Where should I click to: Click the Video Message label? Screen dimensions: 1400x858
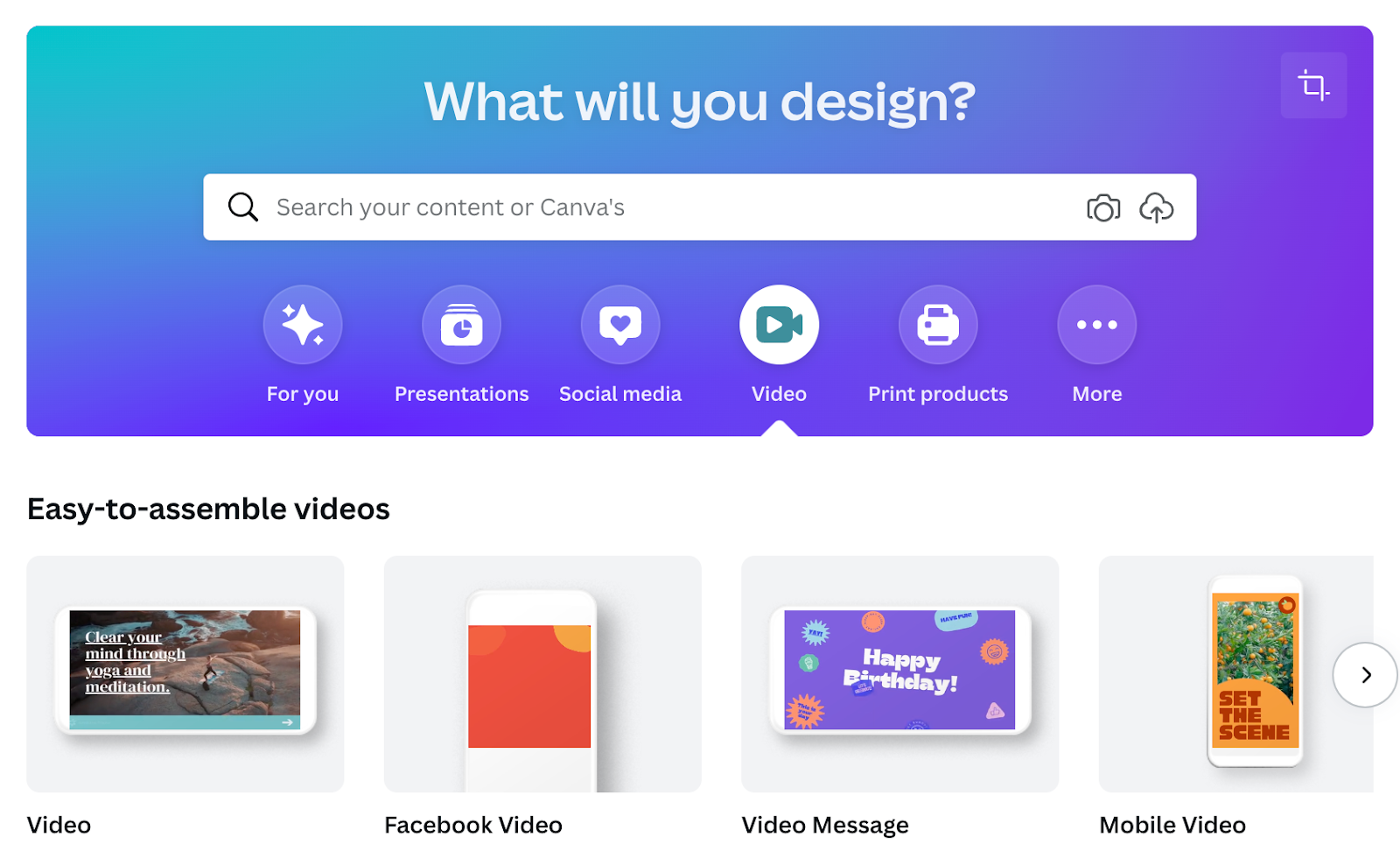825,825
